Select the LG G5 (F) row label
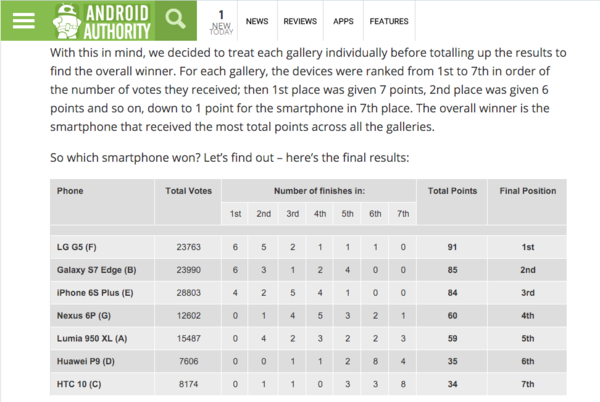 77,247
